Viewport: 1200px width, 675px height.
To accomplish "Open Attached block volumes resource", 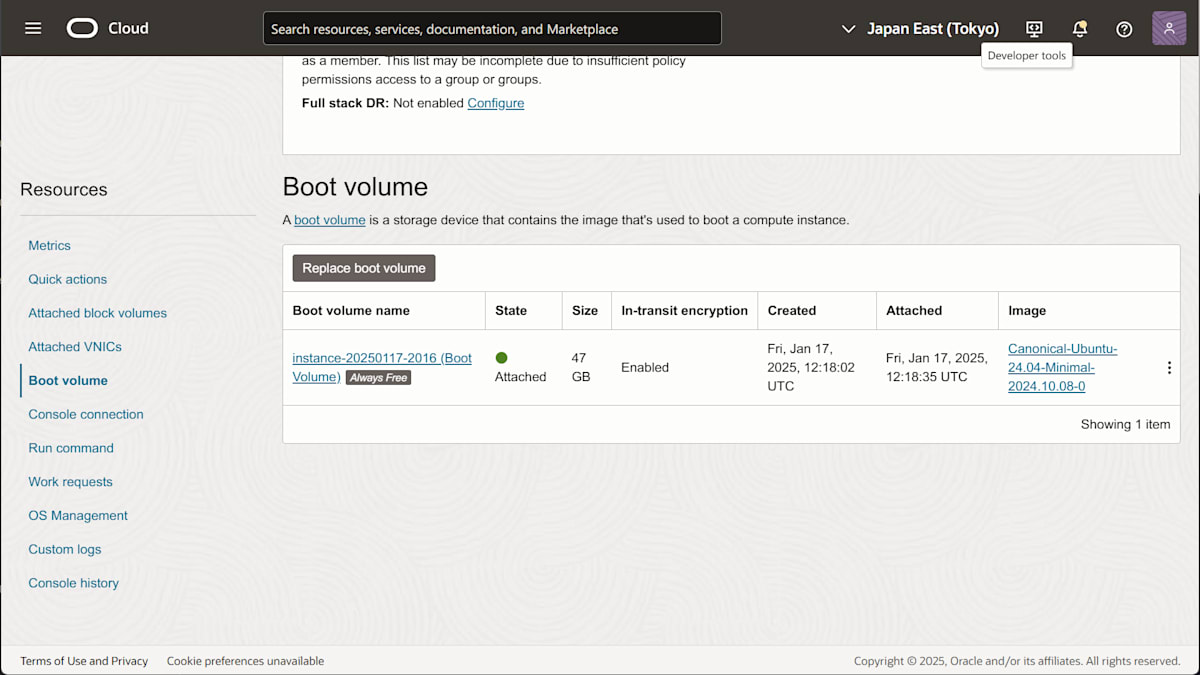I will (97, 313).
